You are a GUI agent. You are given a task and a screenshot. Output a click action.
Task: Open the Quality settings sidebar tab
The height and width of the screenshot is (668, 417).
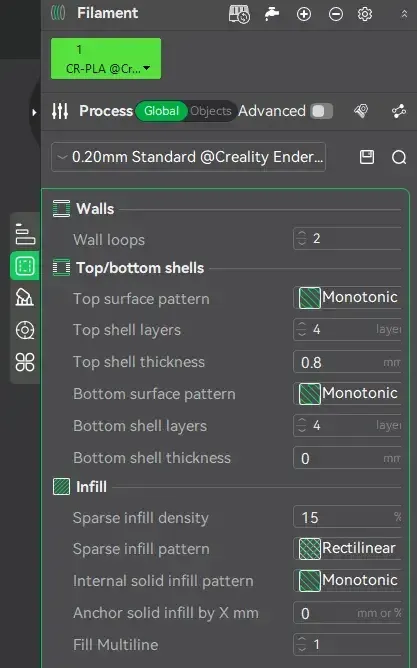[x=25, y=234]
